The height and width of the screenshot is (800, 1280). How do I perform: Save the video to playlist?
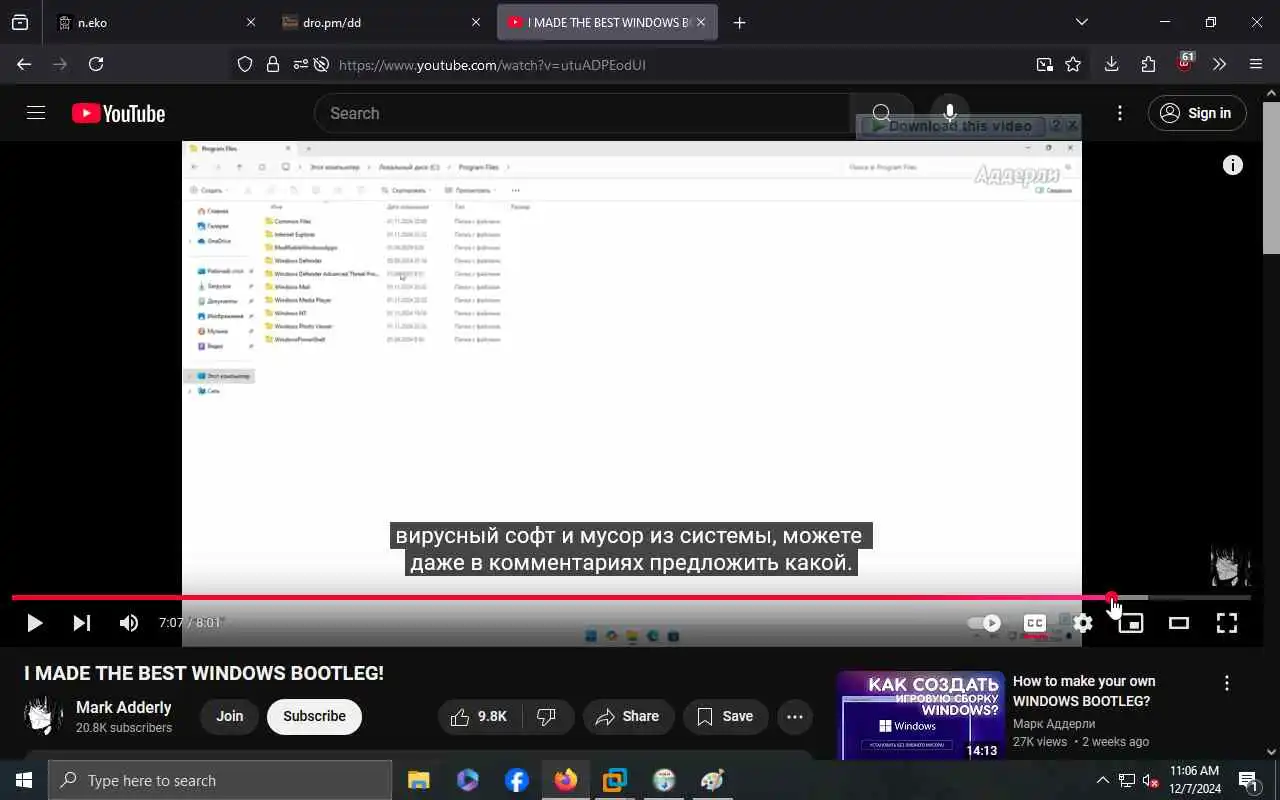click(x=725, y=716)
